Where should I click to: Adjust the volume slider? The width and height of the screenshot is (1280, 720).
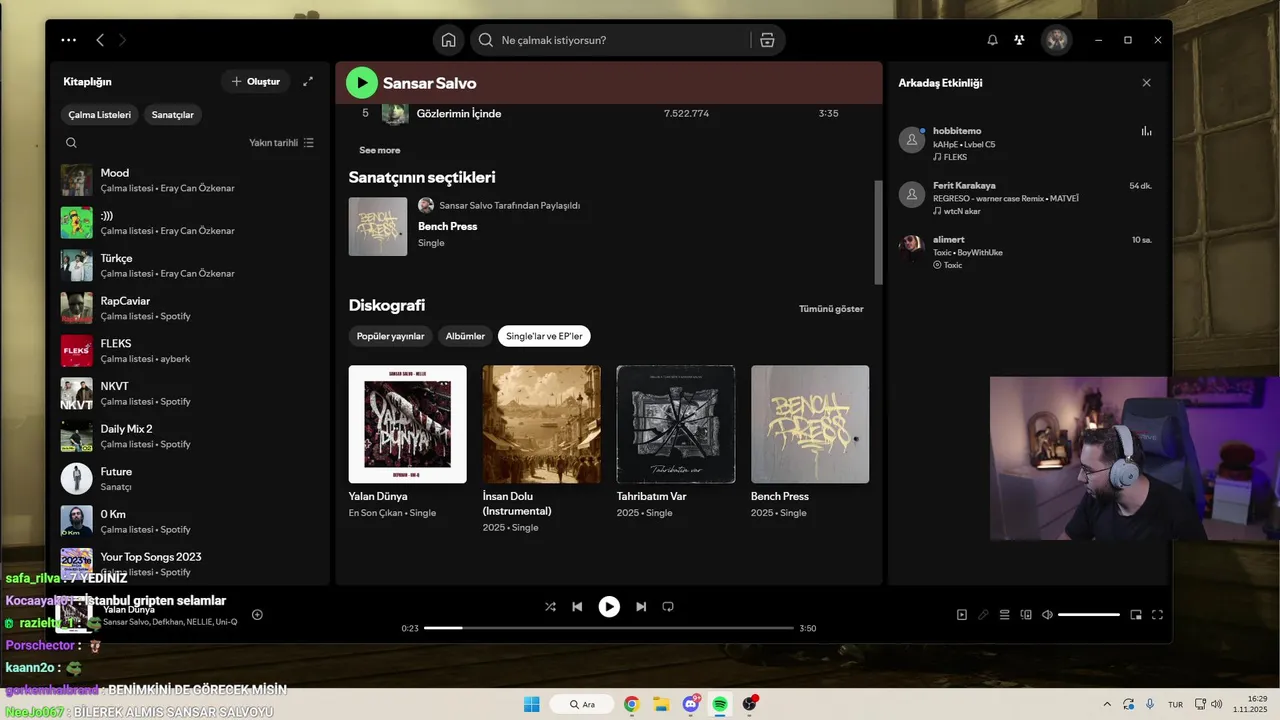[1089, 615]
